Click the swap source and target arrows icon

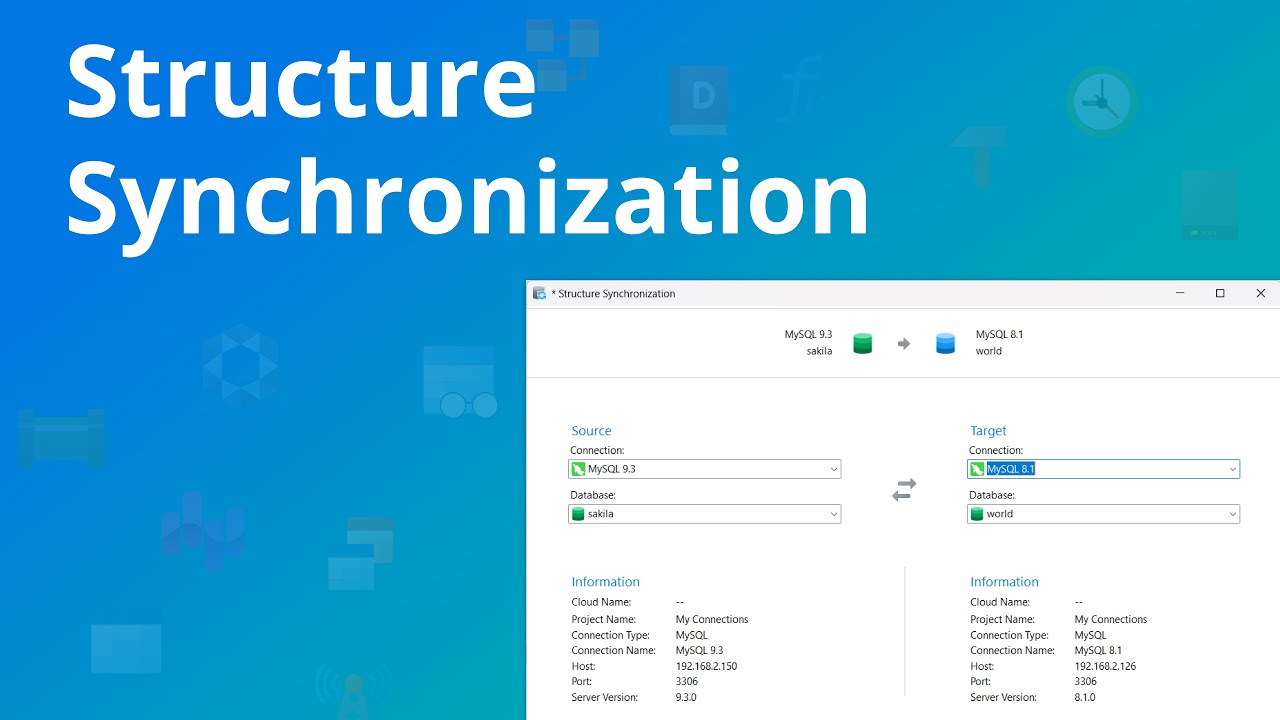click(904, 490)
